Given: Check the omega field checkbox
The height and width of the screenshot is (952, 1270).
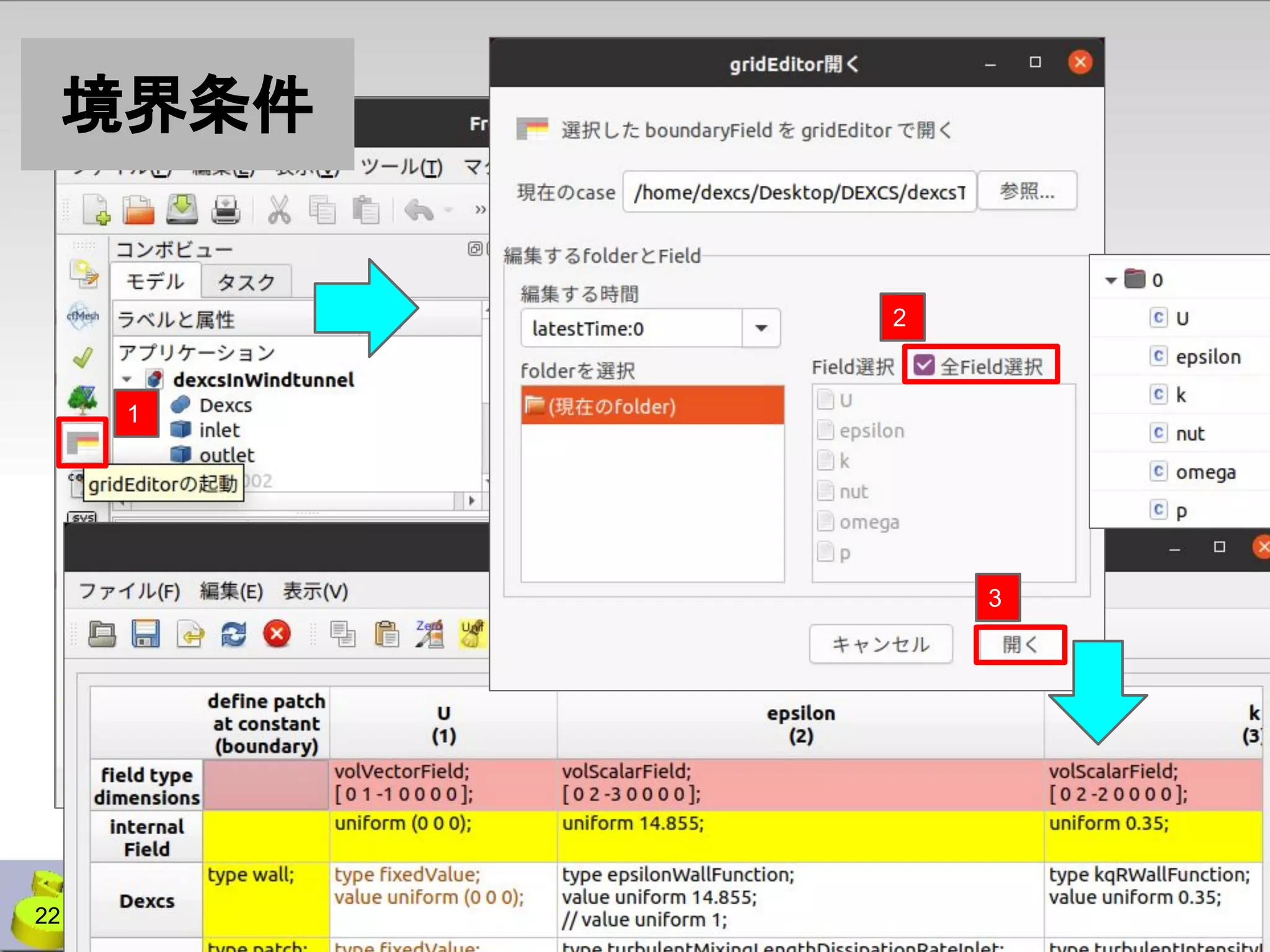Looking at the screenshot, I should tap(825, 522).
